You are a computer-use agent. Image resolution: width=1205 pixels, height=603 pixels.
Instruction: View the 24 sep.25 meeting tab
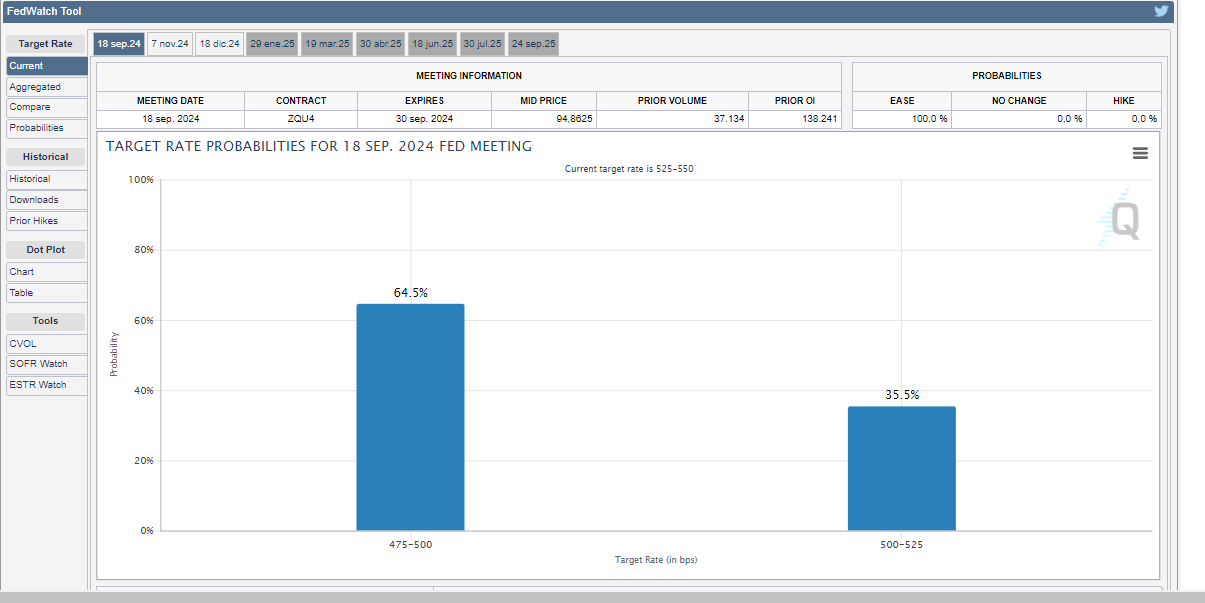533,44
